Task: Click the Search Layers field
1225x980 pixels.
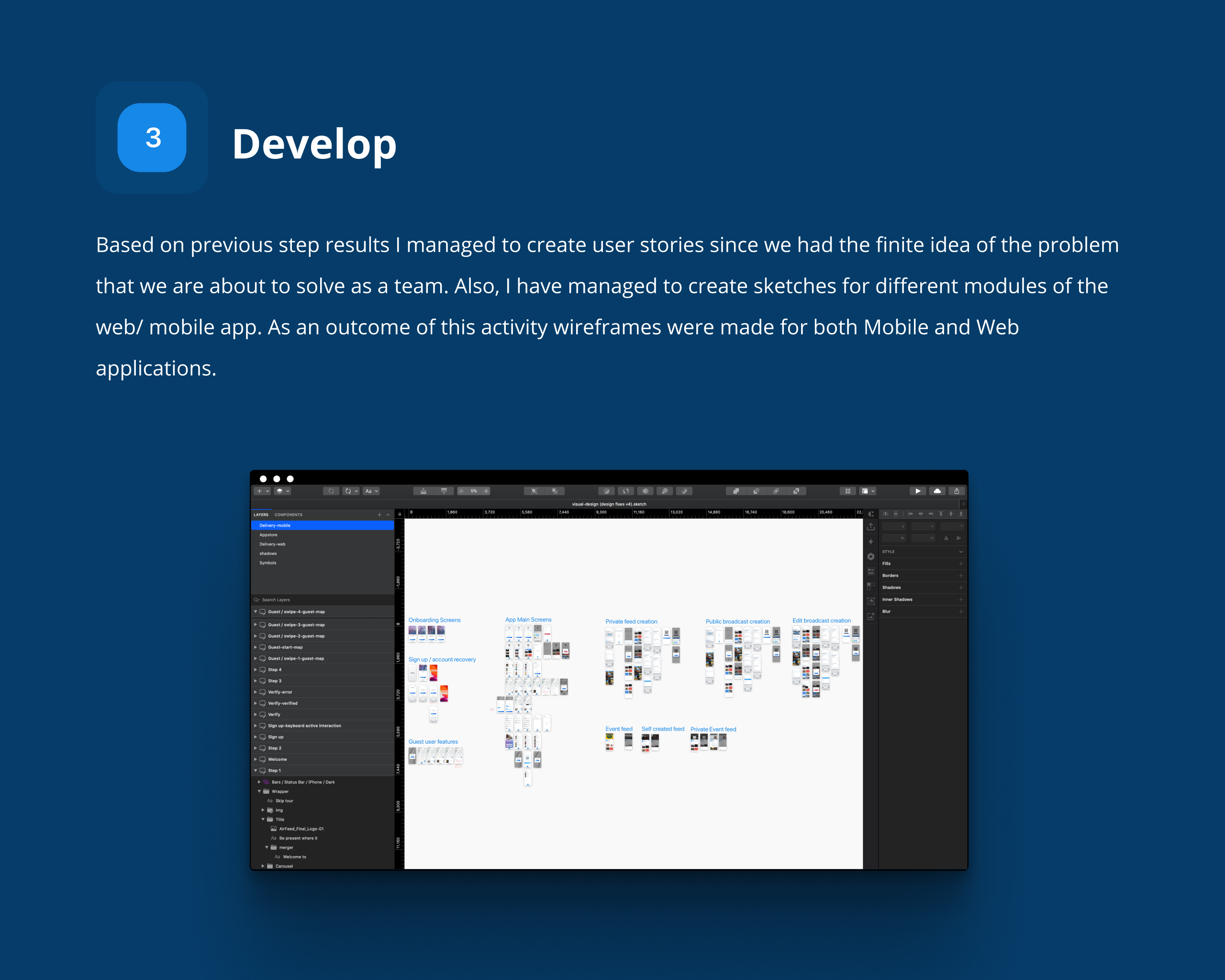Action: point(322,600)
